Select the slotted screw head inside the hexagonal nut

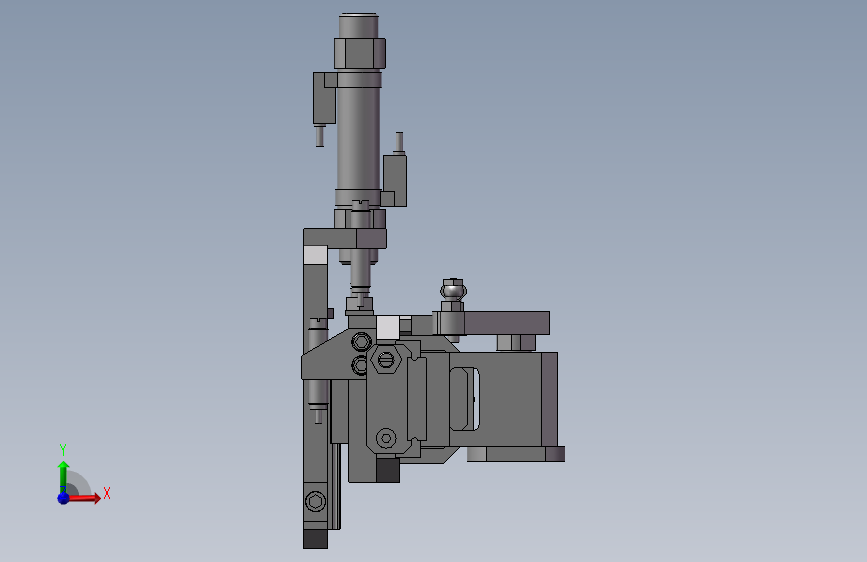[x=387, y=360]
